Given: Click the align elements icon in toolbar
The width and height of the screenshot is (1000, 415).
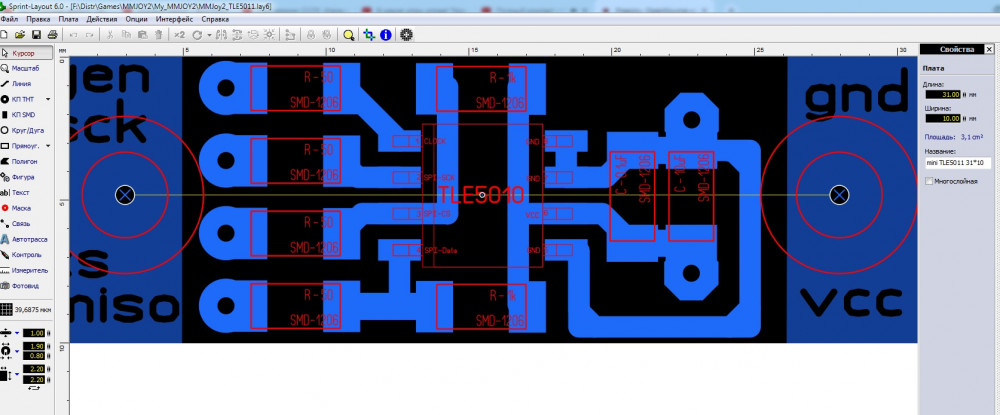Looking at the screenshot, I should 253,35.
